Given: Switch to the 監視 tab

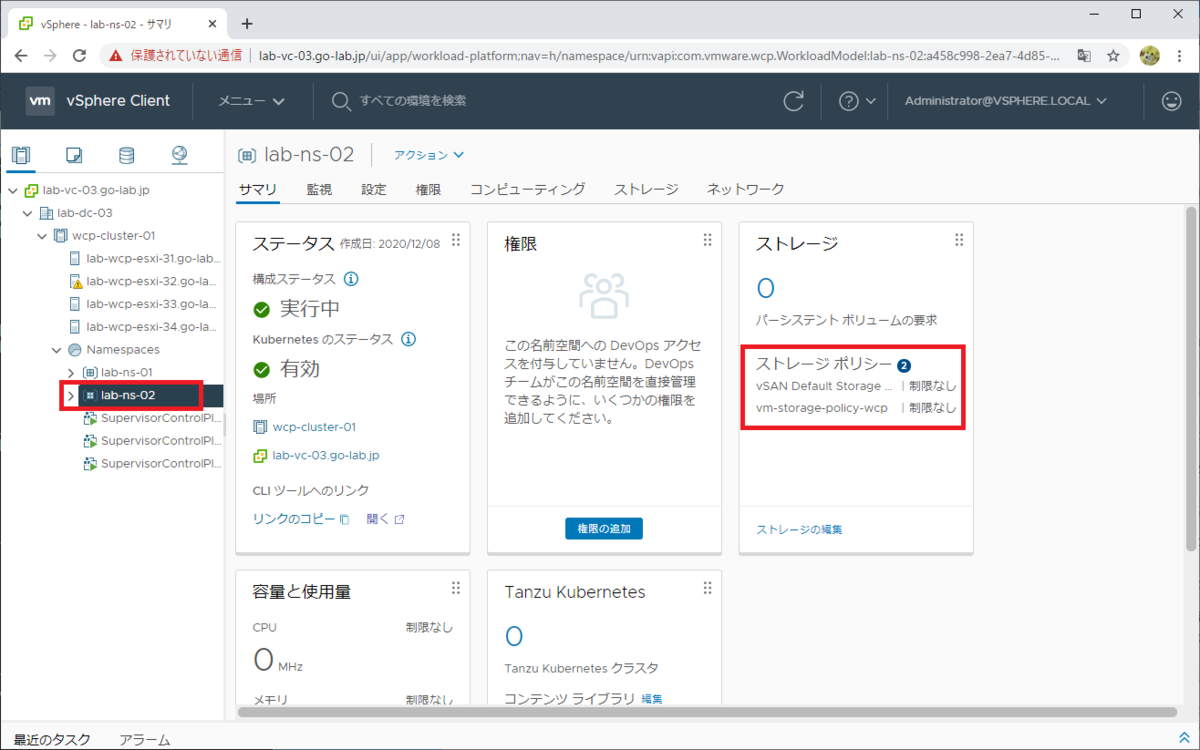Looking at the screenshot, I should 319,189.
